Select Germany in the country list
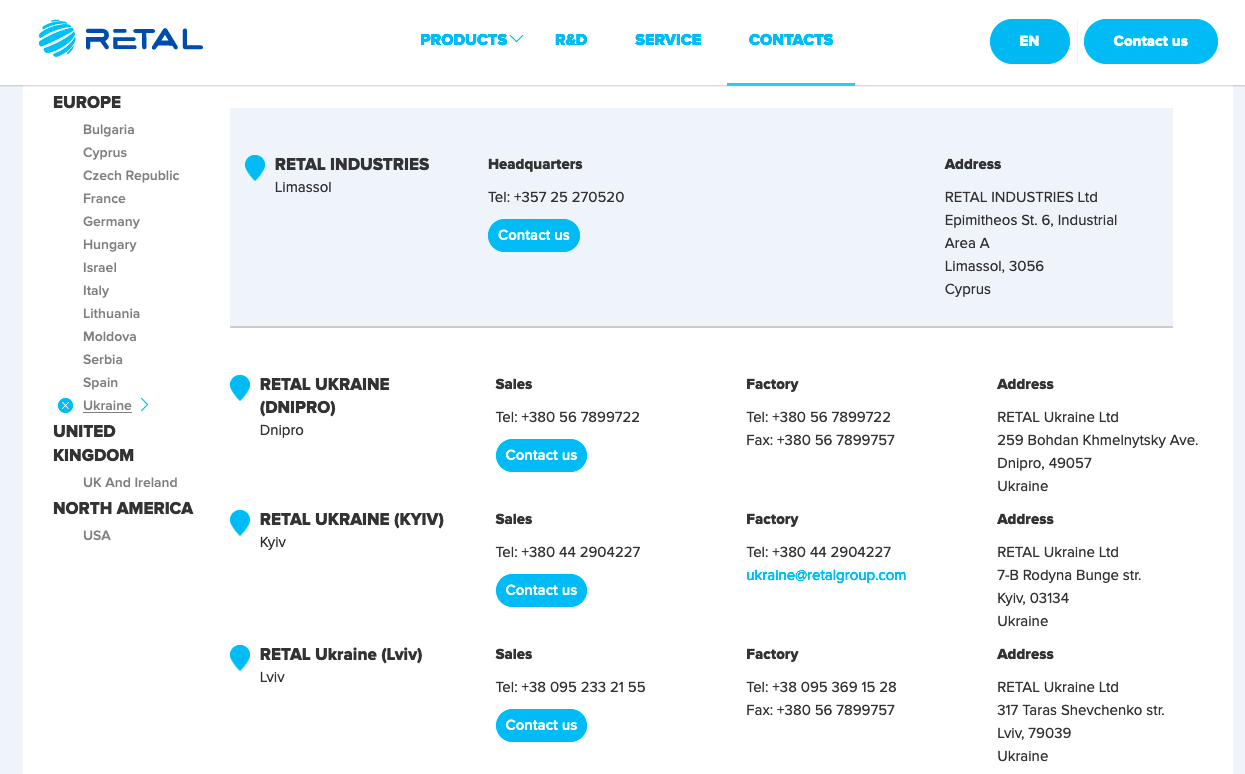The height and width of the screenshot is (774, 1245). [x=111, y=222]
